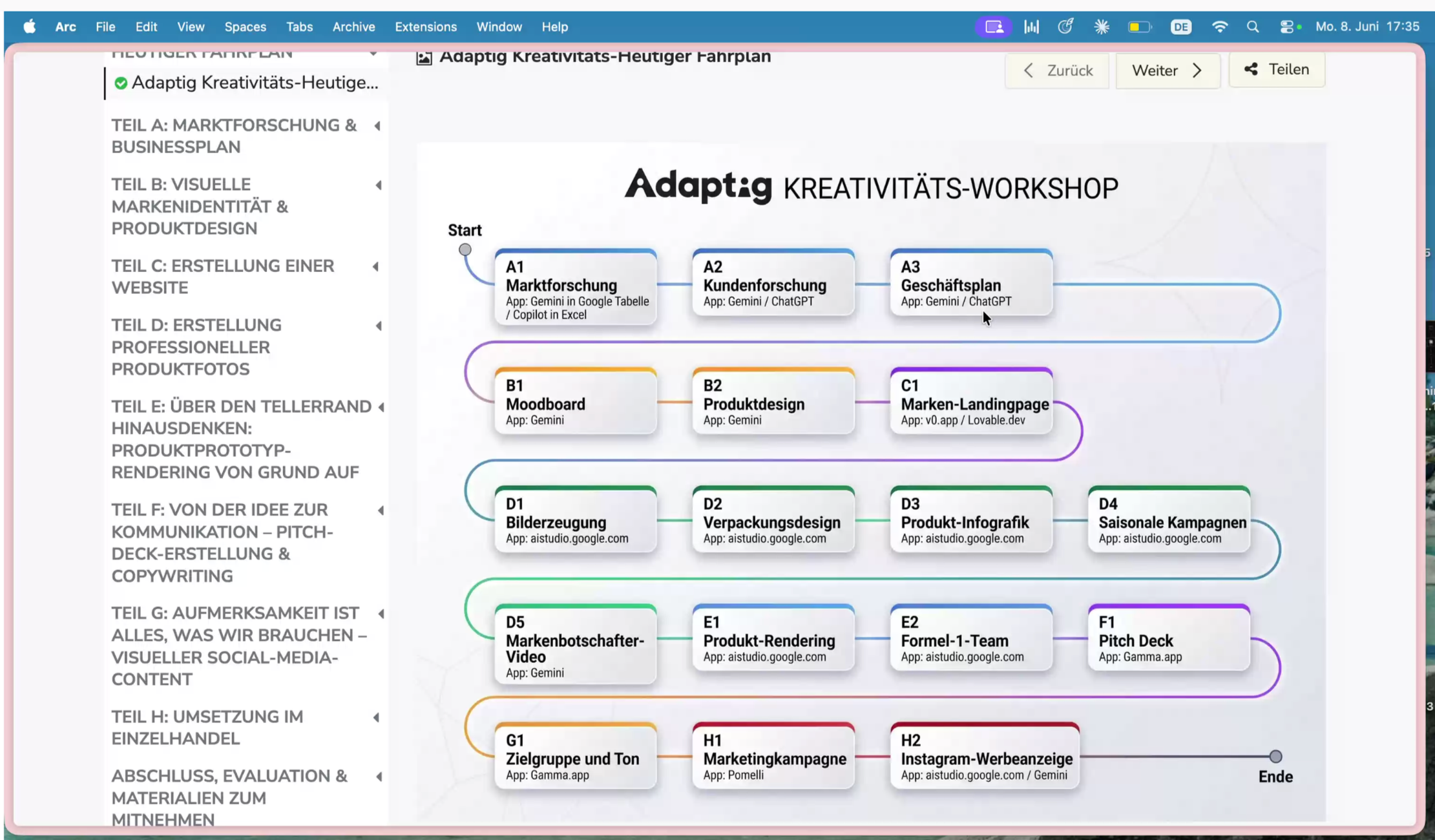Screen dimensions: 1435x840
Task: Expand Teil D: Erstellung professioneller Produktfotos
Action: [x=378, y=326]
